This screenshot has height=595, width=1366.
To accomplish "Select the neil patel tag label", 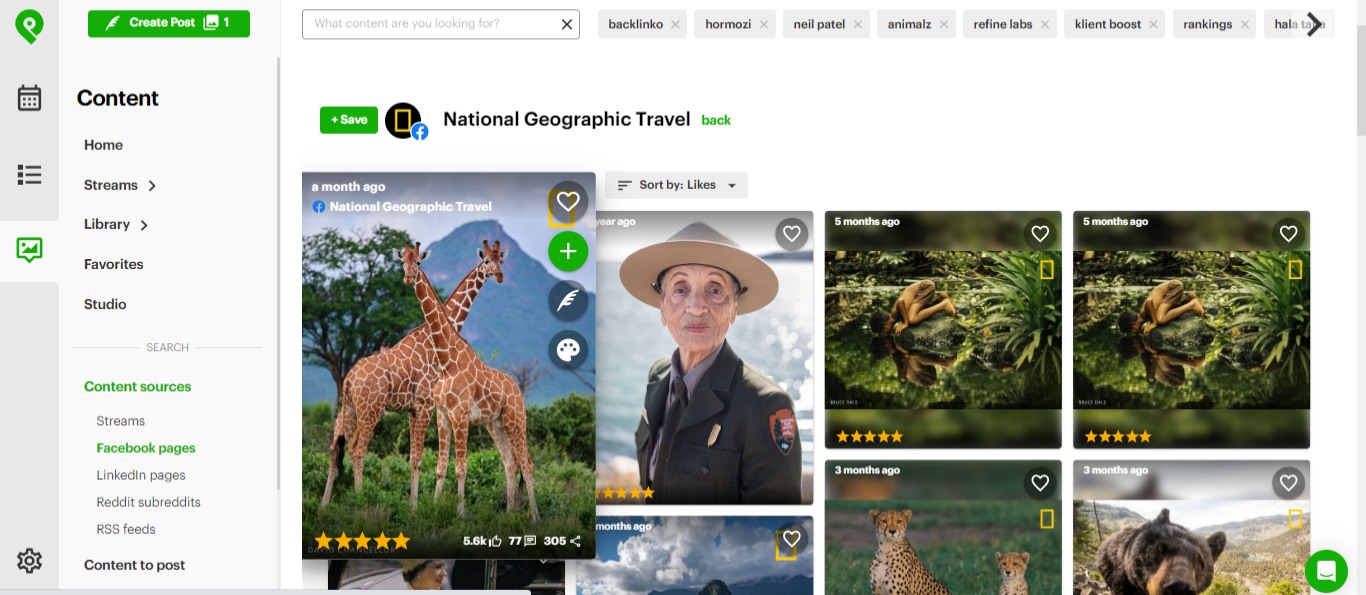I will (x=819, y=24).
